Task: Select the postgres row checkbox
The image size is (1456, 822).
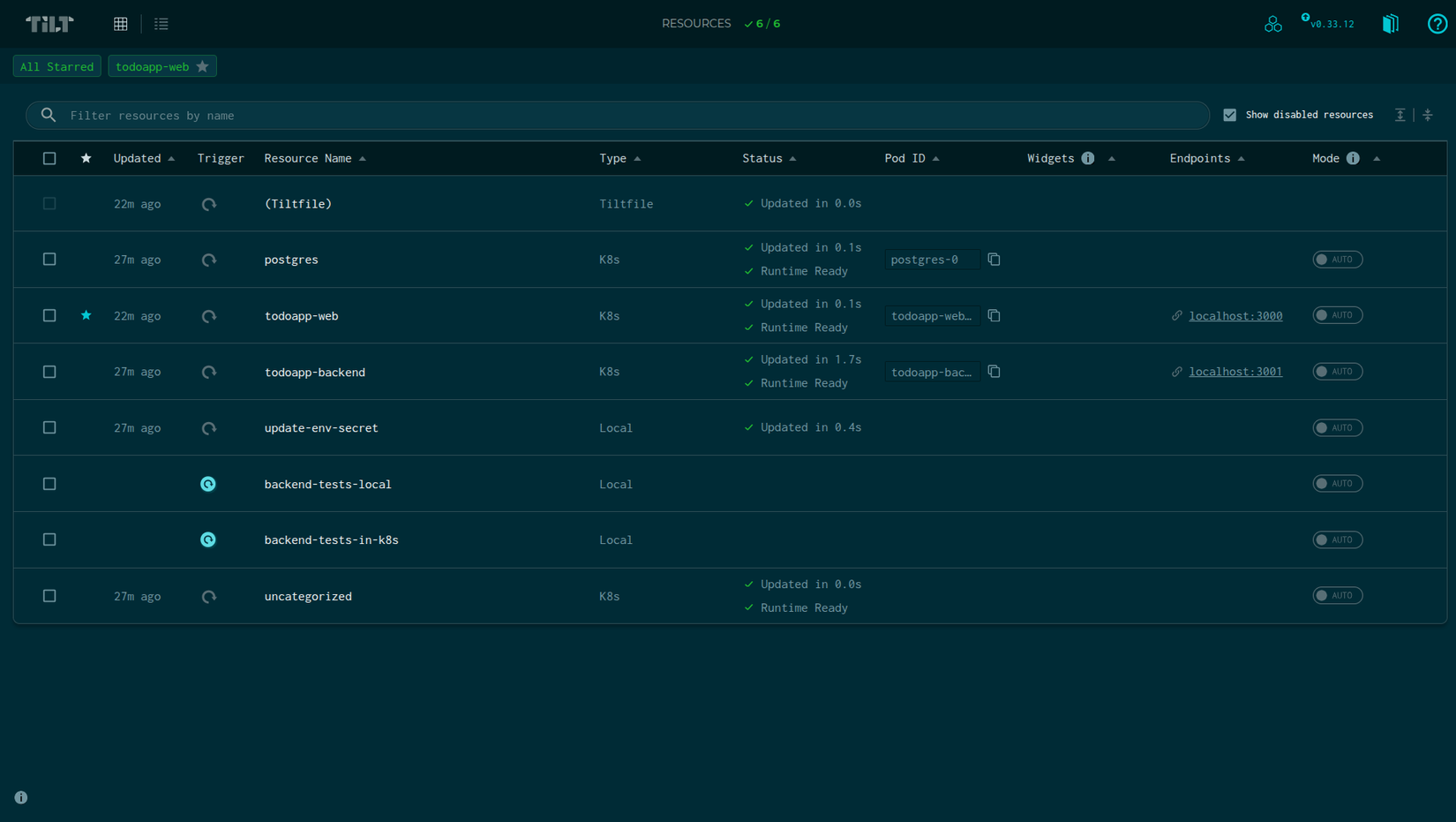Action: [49, 260]
